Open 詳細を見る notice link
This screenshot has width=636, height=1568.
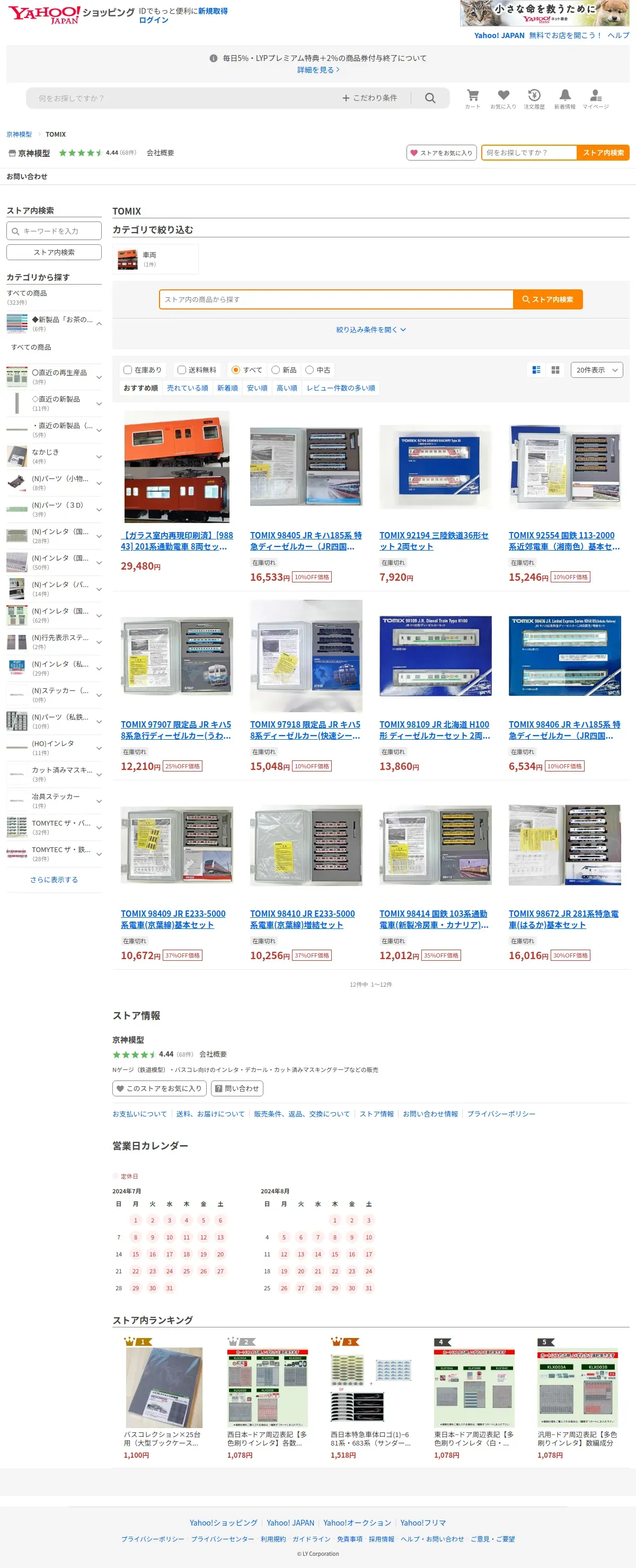pos(319,70)
